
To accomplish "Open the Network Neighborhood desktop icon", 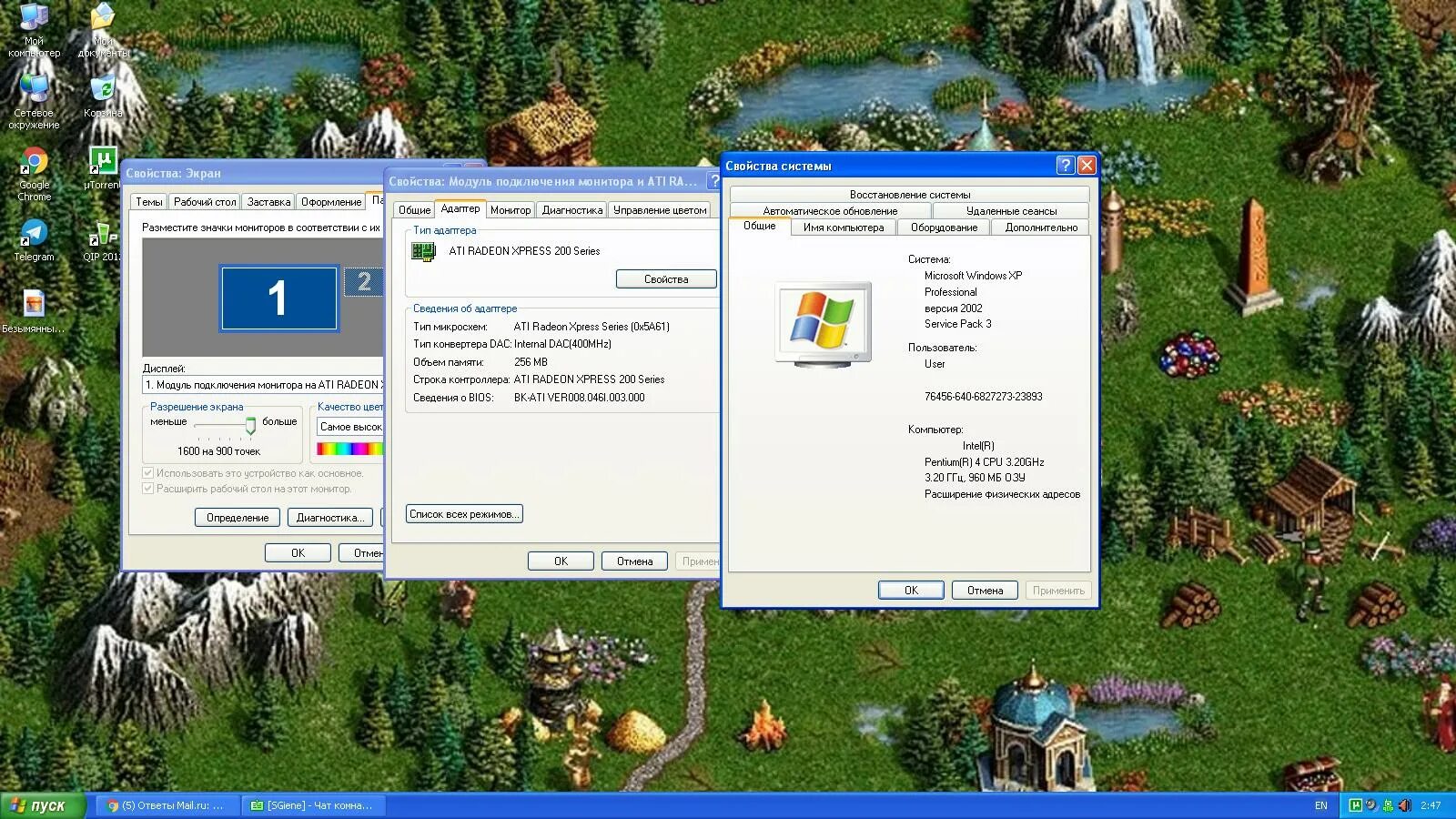I will click(34, 100).
